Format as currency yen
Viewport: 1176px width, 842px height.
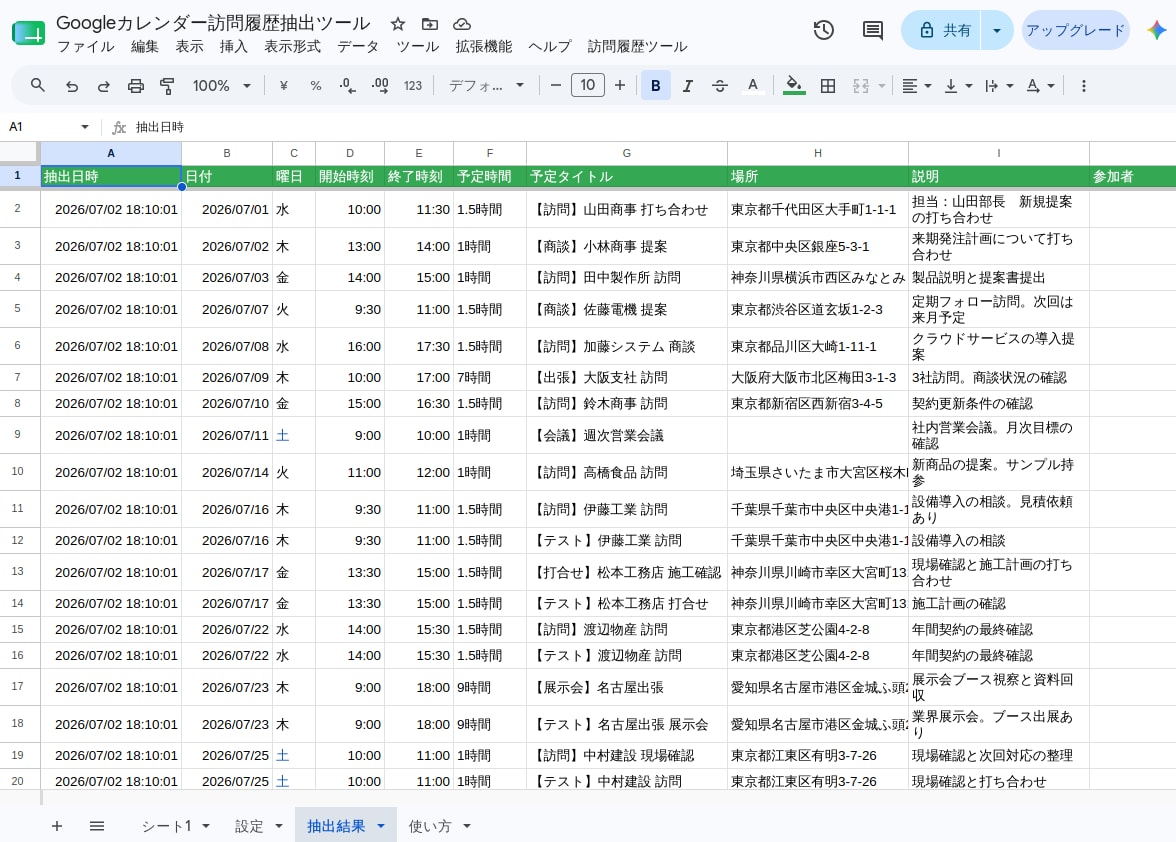(284, 85)
